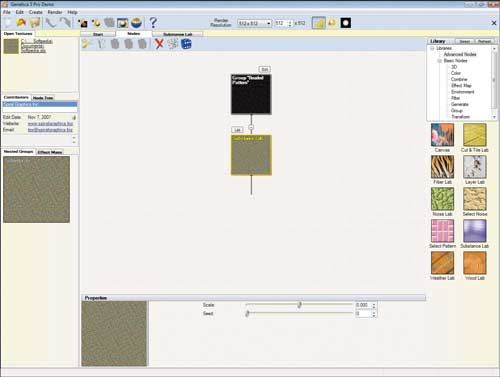This screenshot has height=377, width=500.
Task: Select the Environment category in library tree
Action: click(x=463, y=92)
